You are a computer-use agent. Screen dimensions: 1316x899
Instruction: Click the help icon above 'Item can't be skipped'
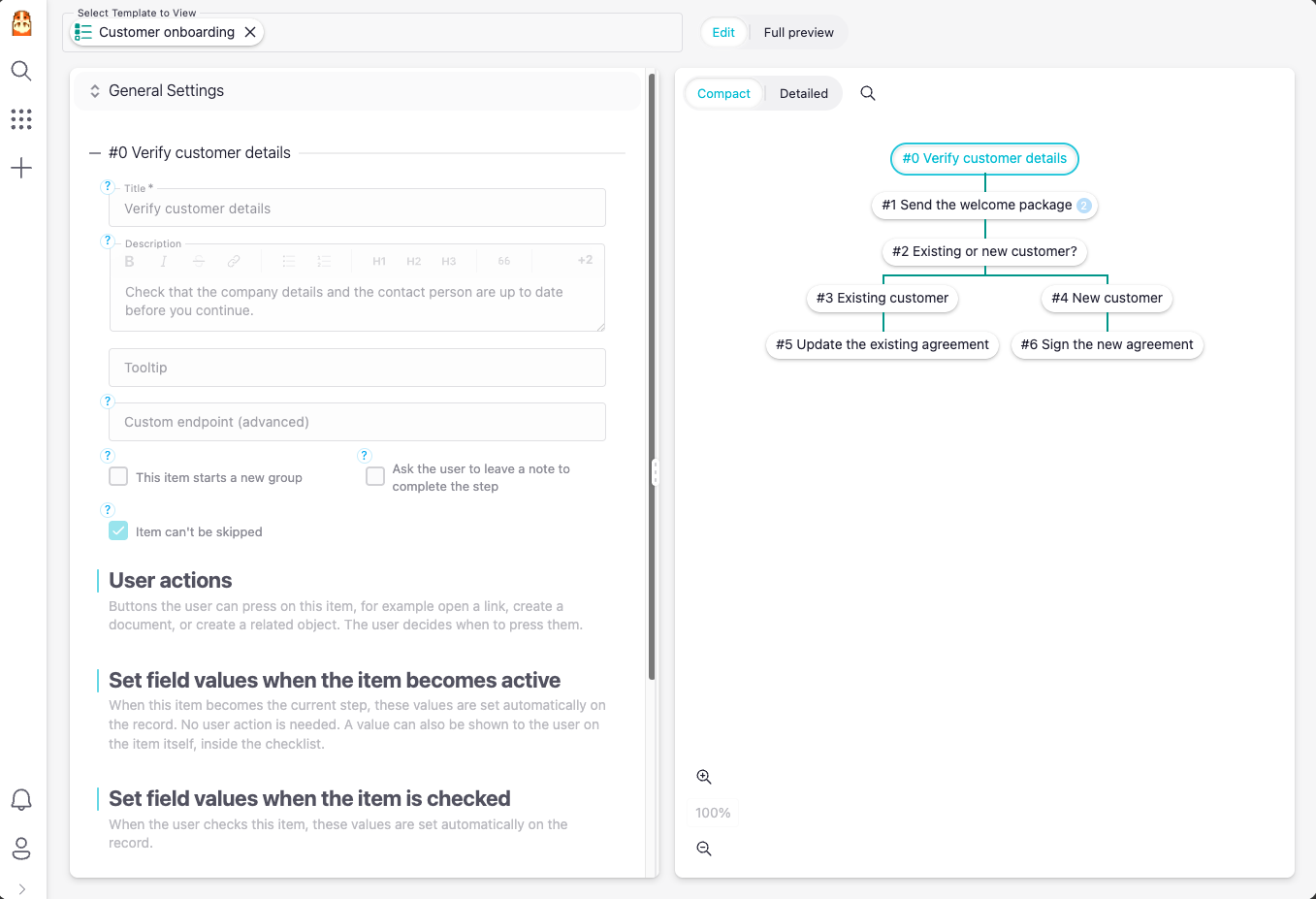pos(108,510)
